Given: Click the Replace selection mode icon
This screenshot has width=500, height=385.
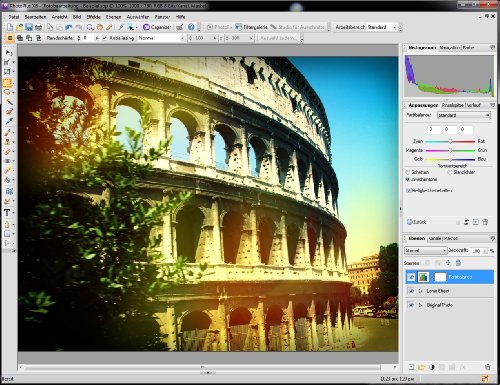Looking at the screenshot, I should click(x=10, y=38).
